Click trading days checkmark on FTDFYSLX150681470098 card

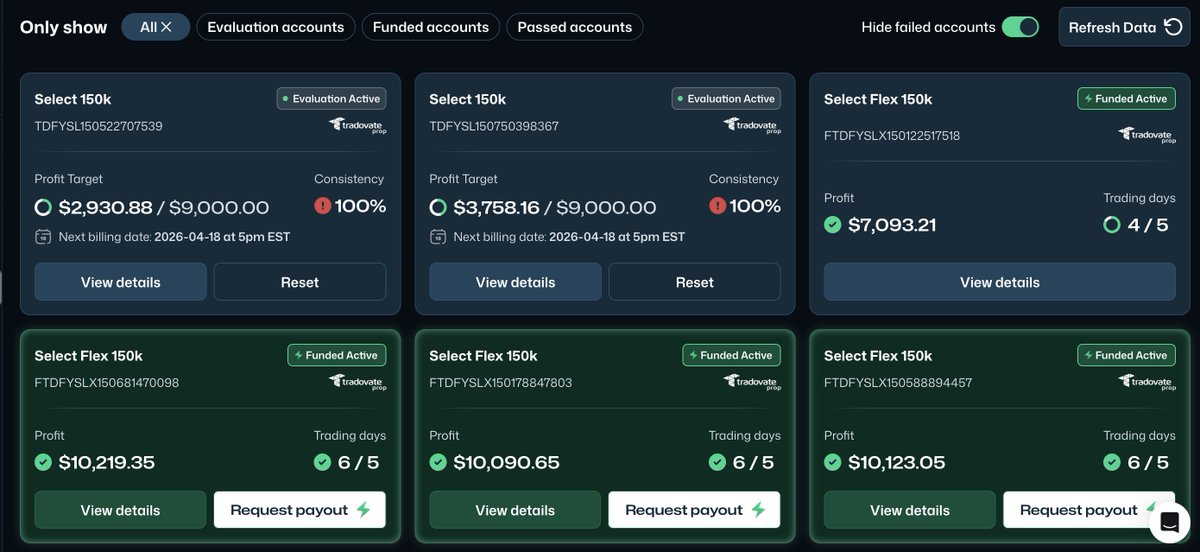pyautogui.click(x=323, y=463)
